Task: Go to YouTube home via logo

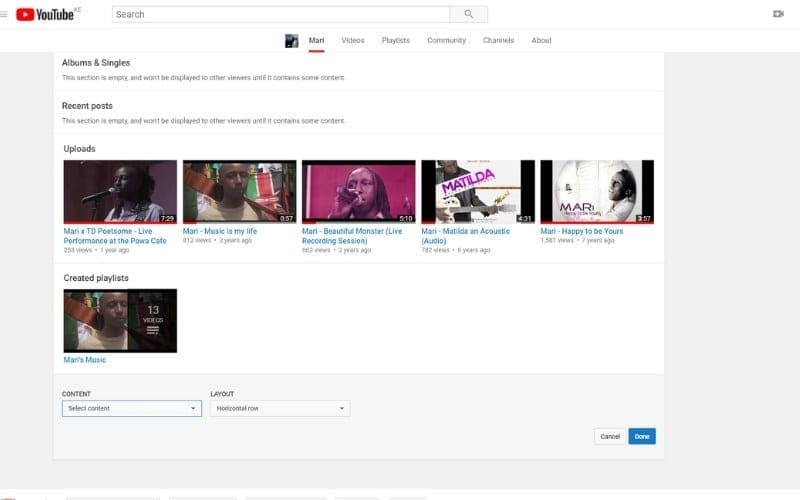Action: 45,14
